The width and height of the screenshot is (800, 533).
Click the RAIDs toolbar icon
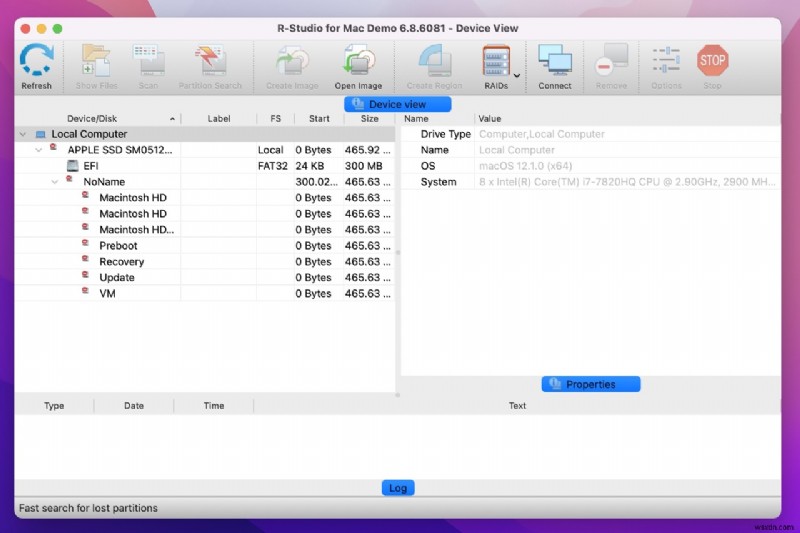tap(496, 61)
